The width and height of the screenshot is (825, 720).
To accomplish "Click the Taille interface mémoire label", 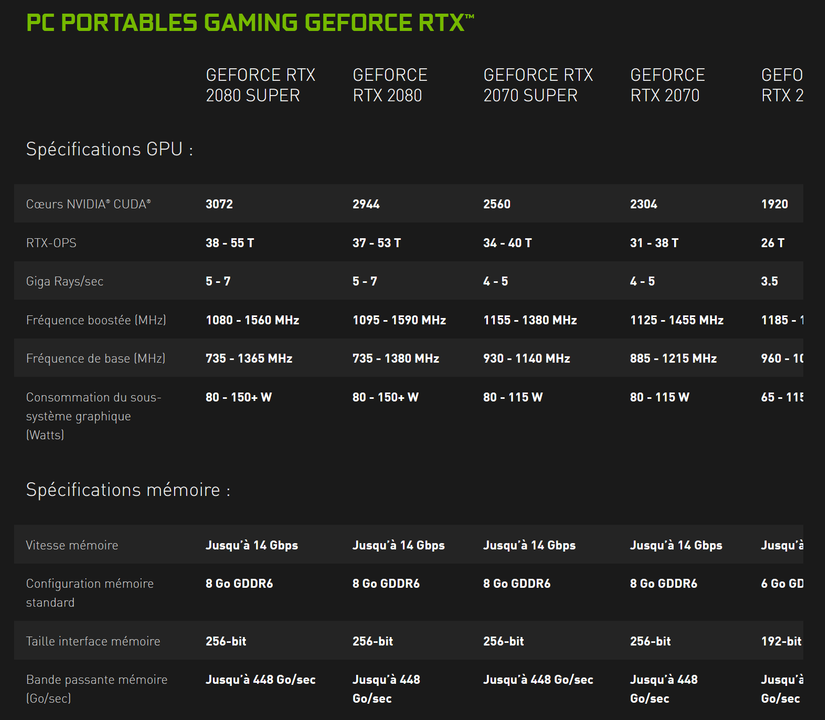I will 93,641.
